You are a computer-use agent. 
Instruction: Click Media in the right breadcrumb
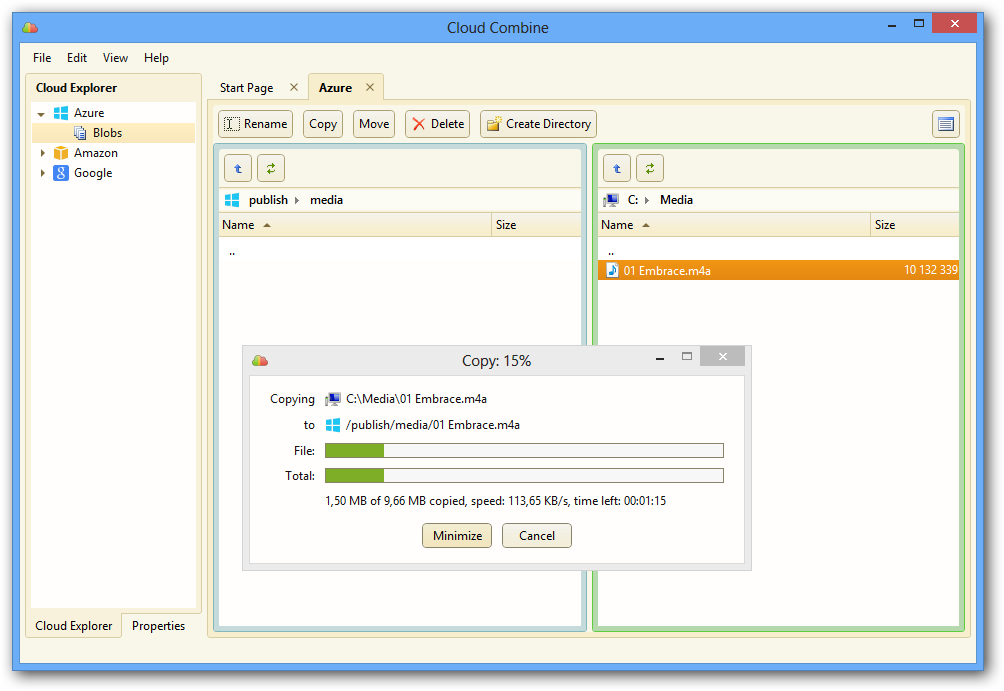676,200
